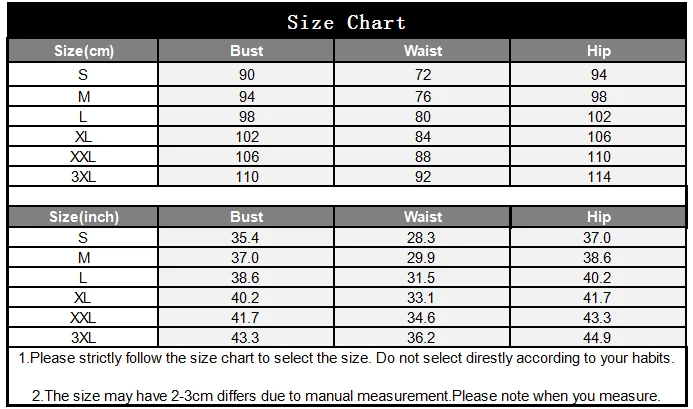
Task: Select the inch Waist value 33.1
Action: (x=421, y=298)
